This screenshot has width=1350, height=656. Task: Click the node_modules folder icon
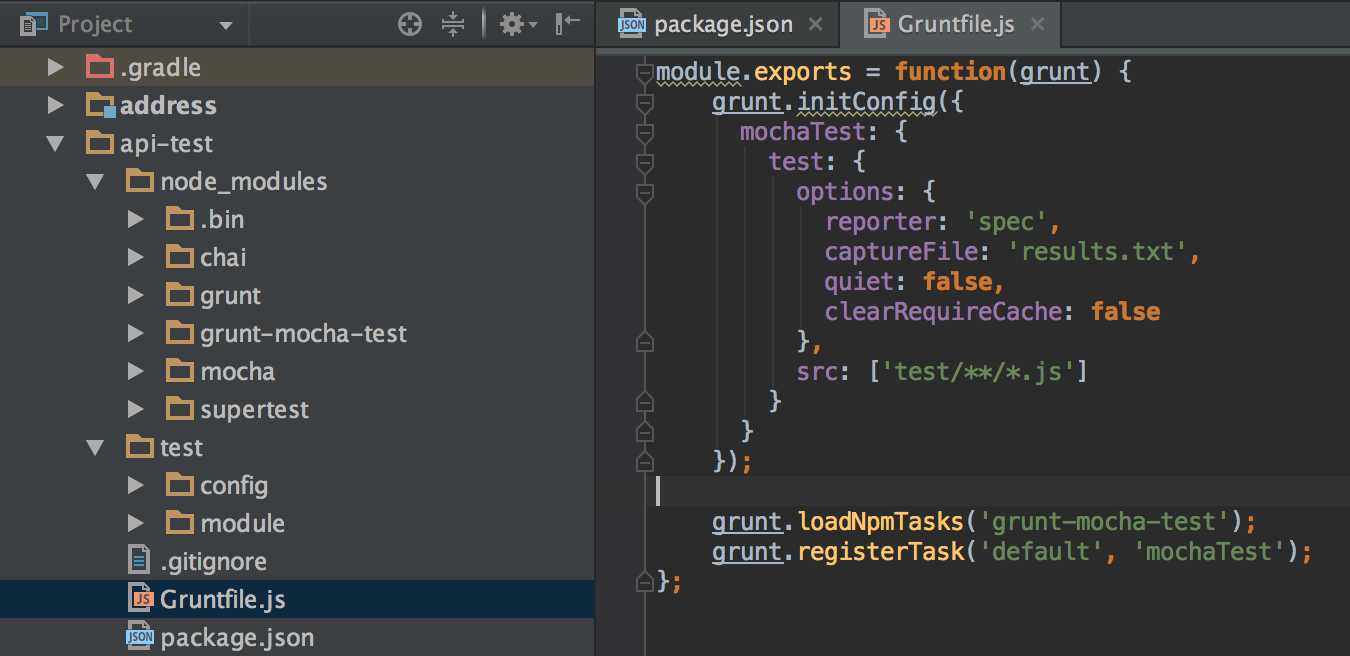[x=140, y=182]
